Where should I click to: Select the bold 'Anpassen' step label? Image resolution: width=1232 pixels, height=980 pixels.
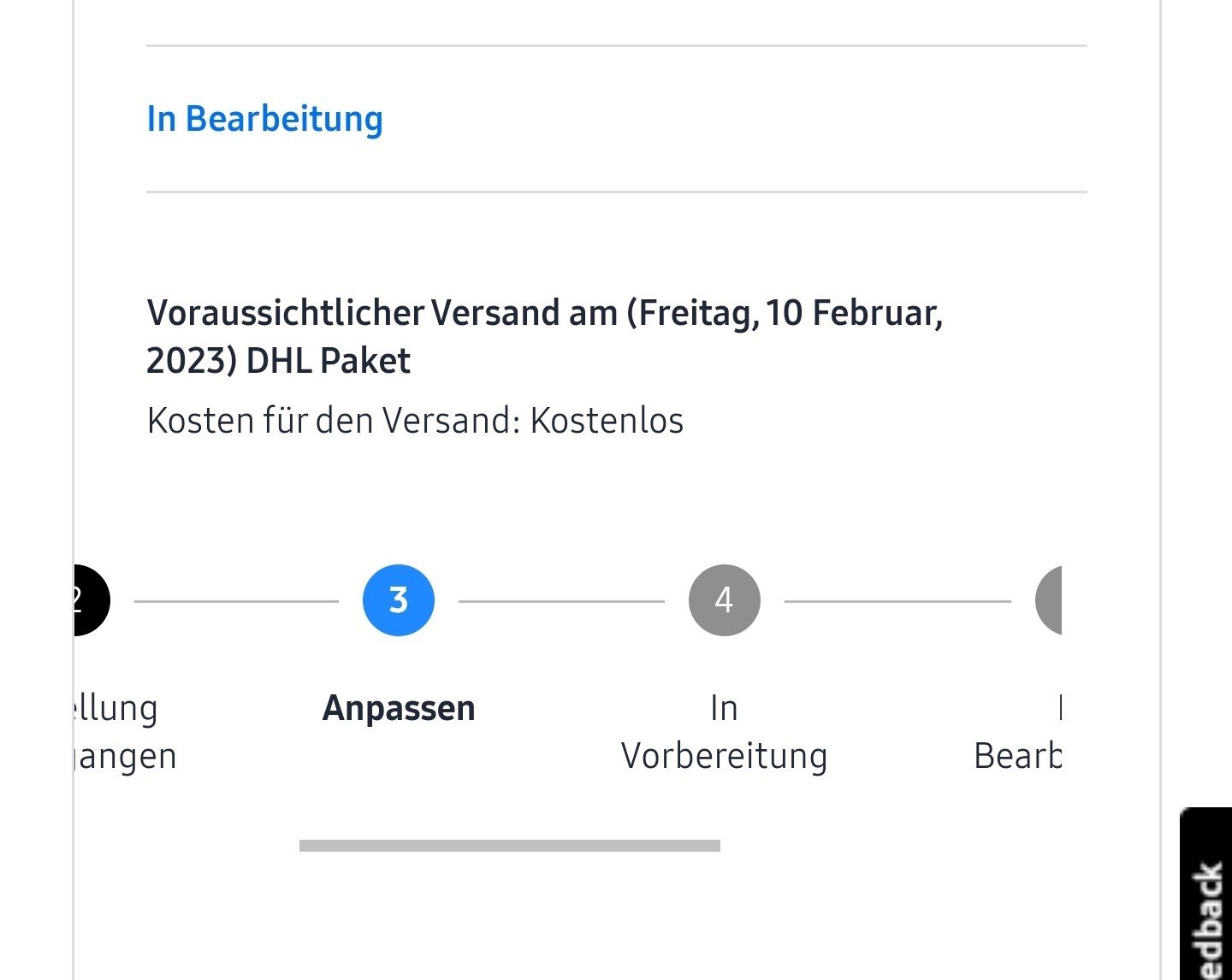(x=399, y=708)
